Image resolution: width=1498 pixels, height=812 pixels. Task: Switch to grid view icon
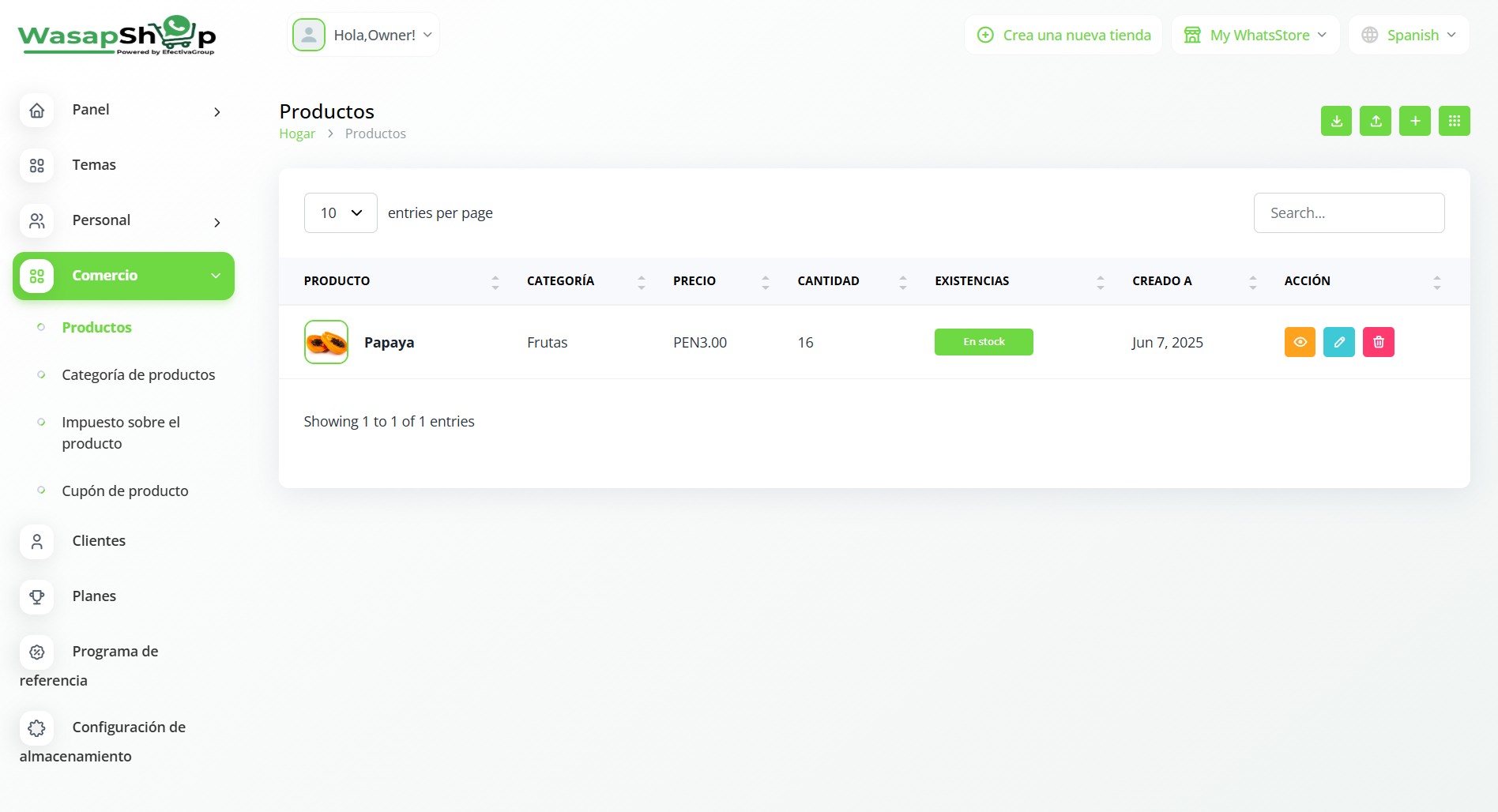click(x=1454, y=121)
